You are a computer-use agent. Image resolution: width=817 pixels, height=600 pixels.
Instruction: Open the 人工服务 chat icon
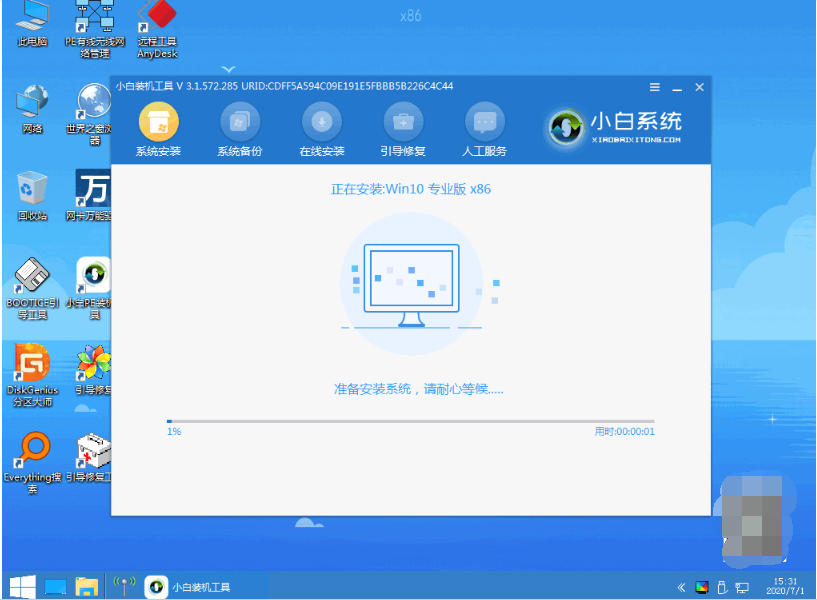pyautogui.click(x=485, y=122)
